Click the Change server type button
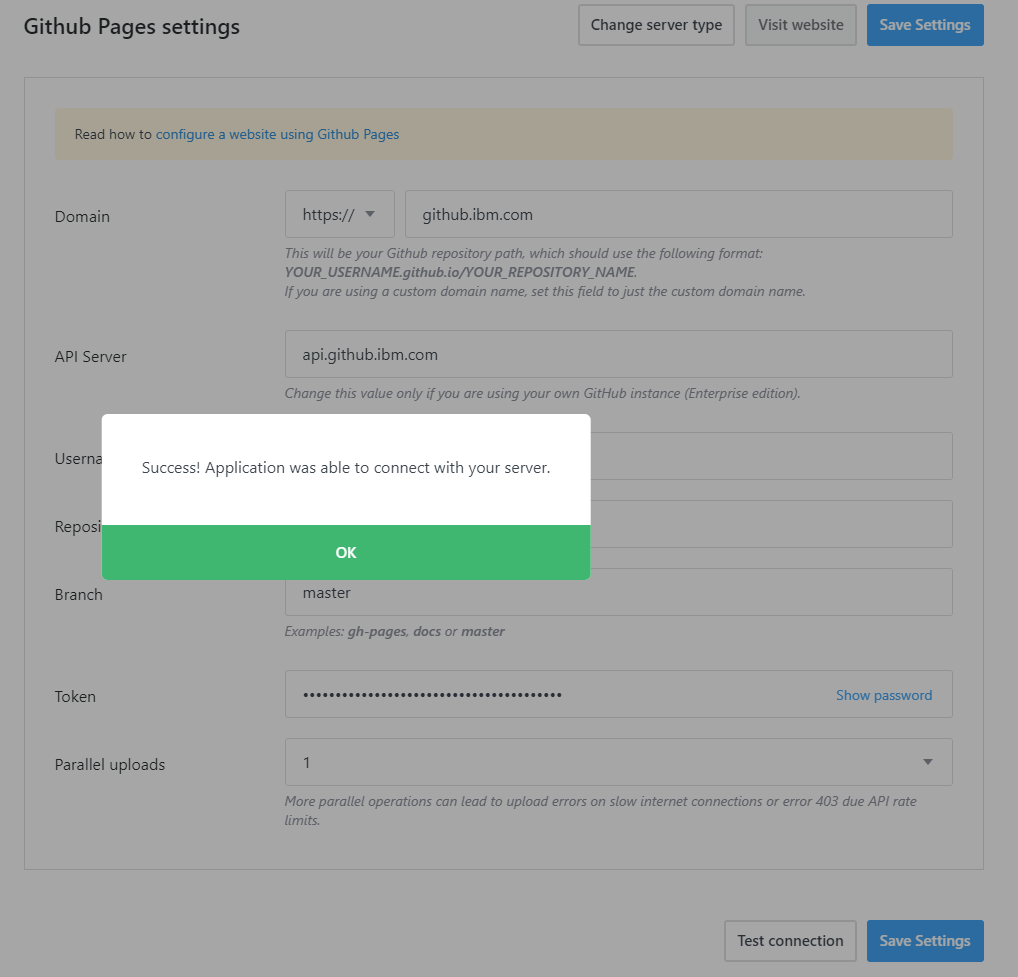This screenshot has height=977, width=1018. 655,24
